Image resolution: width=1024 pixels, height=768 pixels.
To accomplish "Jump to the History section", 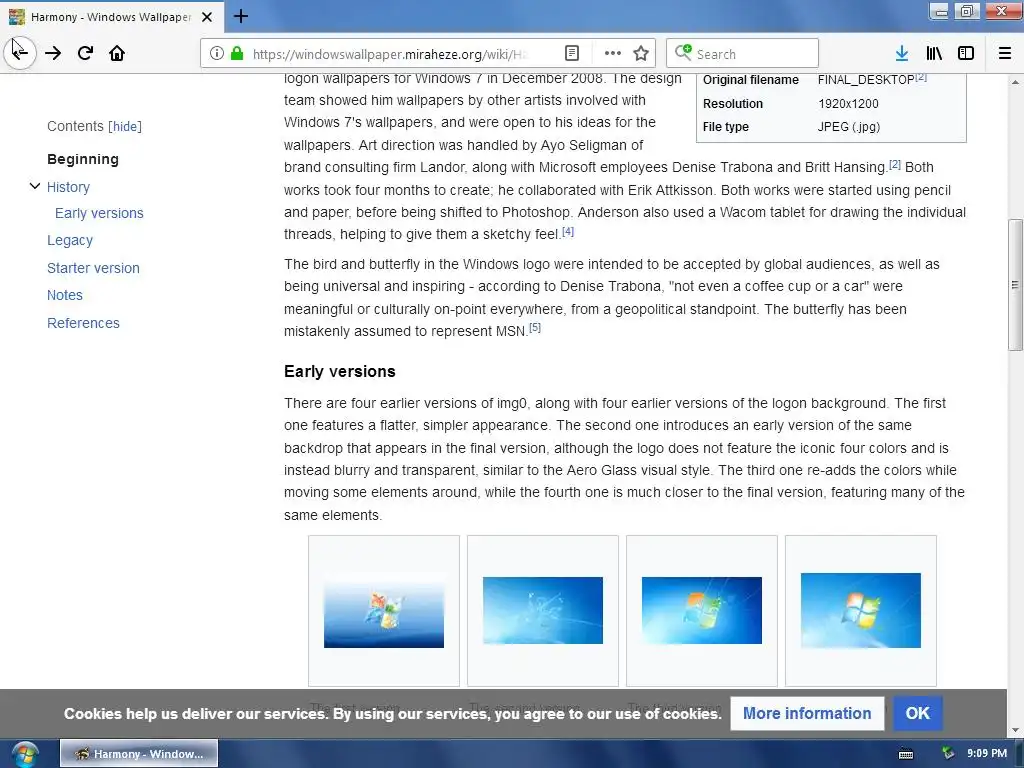I will [68, 187].
